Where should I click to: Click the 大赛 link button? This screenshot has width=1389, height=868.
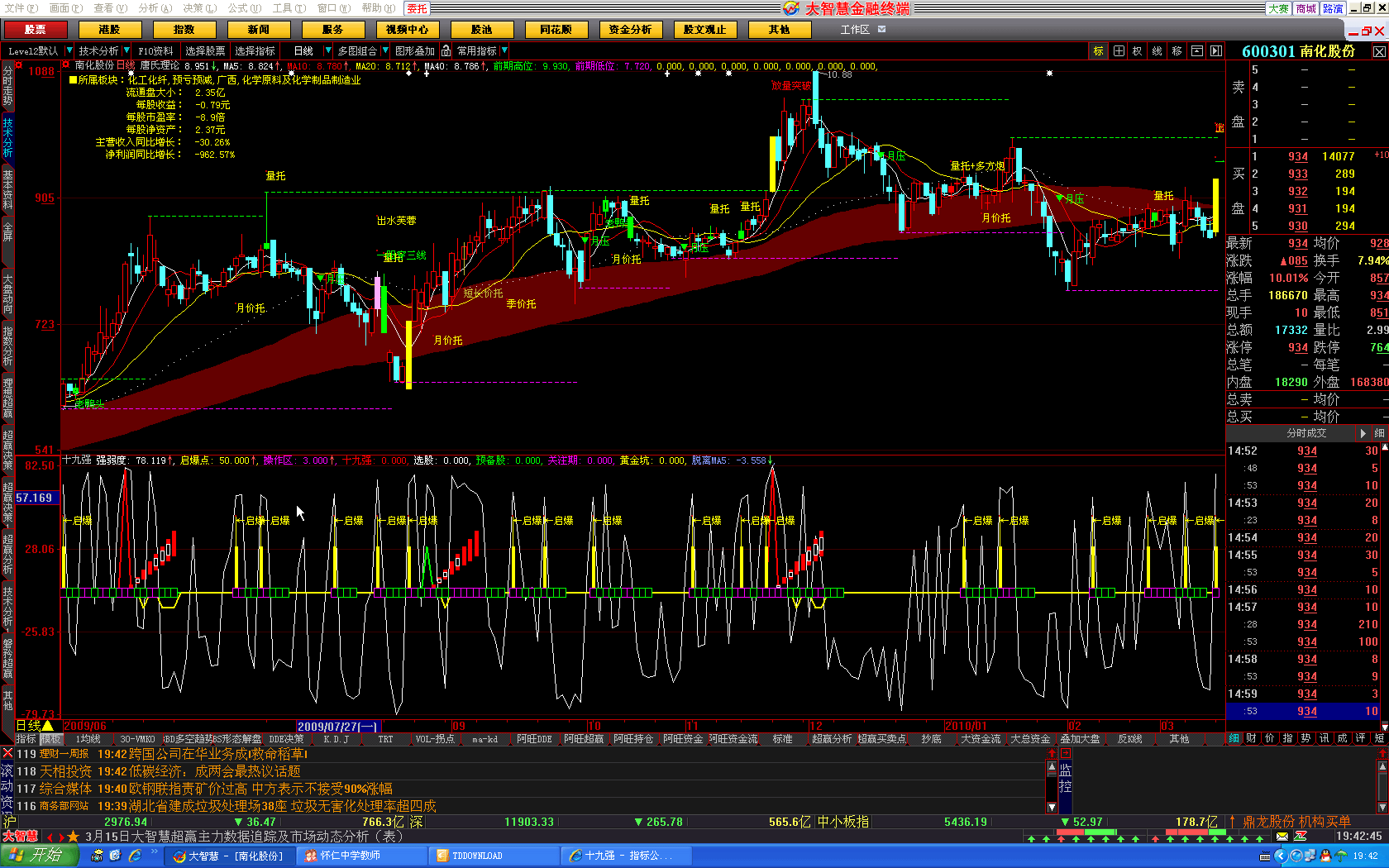click(x=1279, y=8)
